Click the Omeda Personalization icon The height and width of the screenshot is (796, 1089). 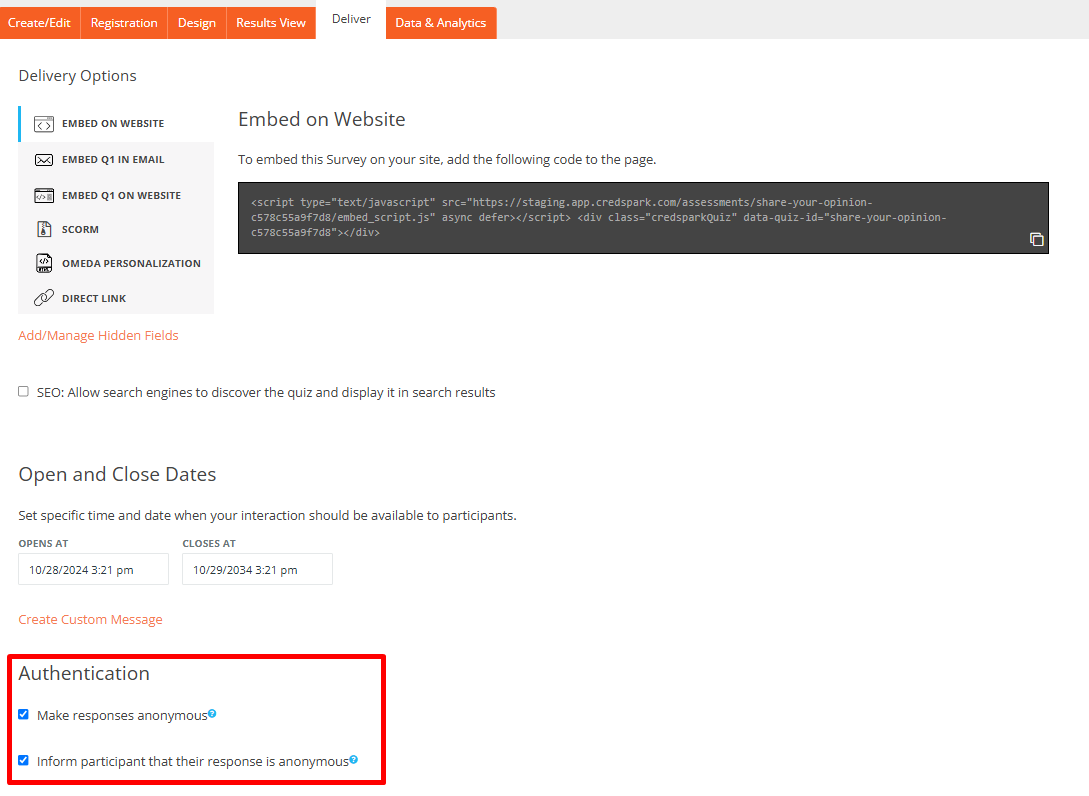click(44, 263)
